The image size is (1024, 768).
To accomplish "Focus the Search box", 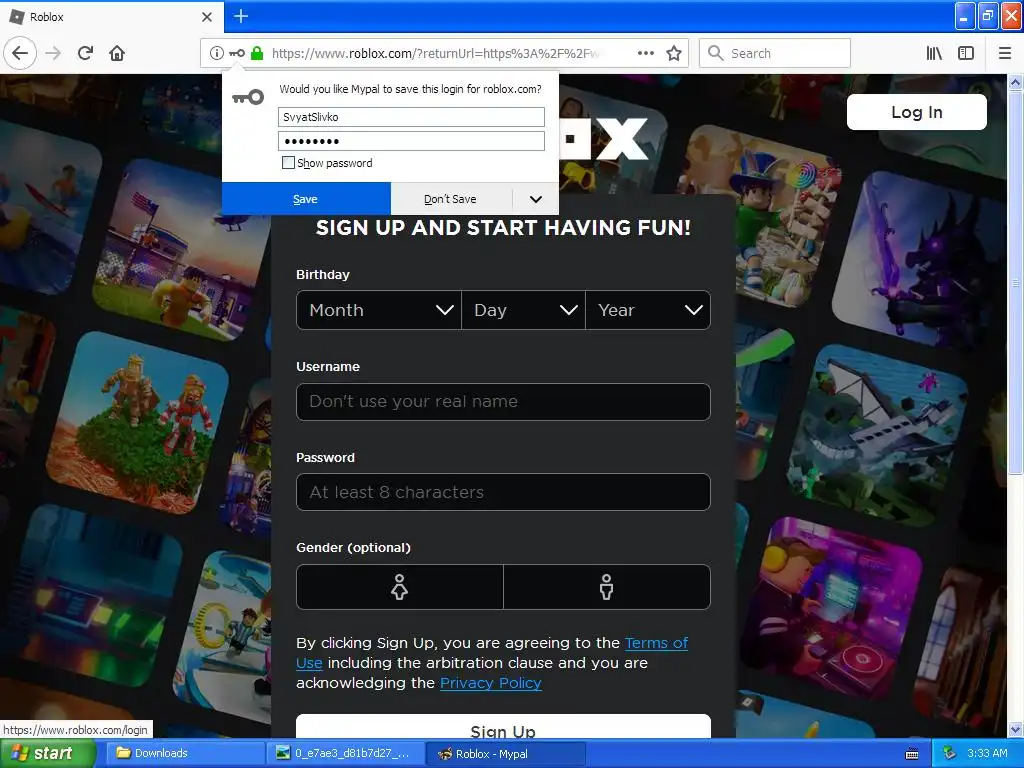I will 775,53.
